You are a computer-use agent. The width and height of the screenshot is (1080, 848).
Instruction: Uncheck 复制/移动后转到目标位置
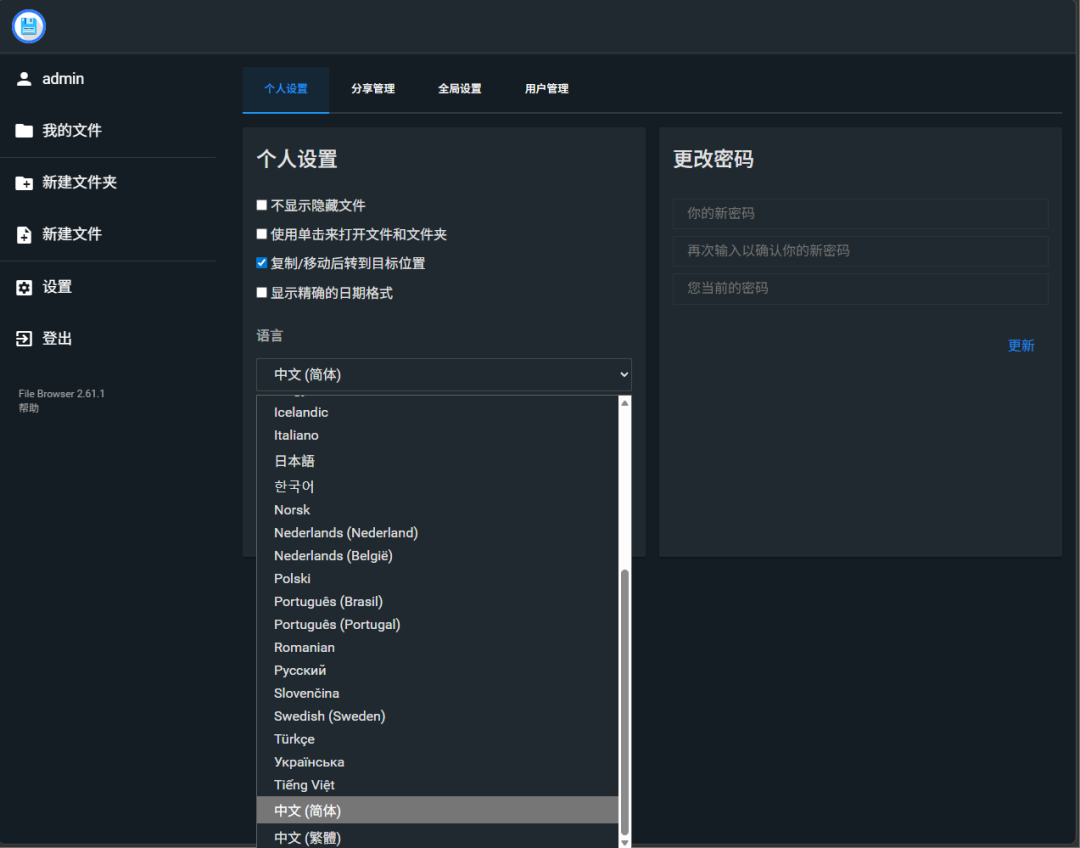[262, 263]
